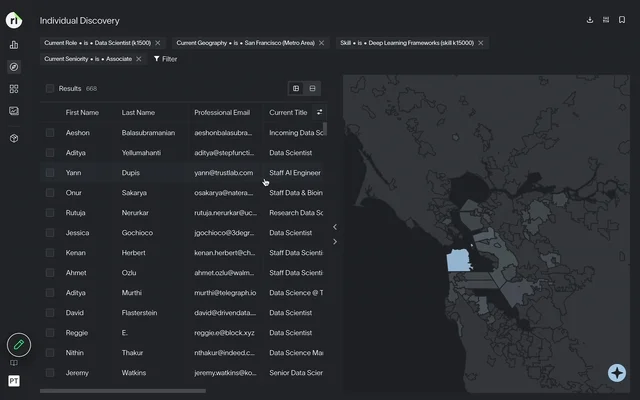Open the green pencil edit button
The width and height of the screenshot is (640, 400).
coord(18,345)
